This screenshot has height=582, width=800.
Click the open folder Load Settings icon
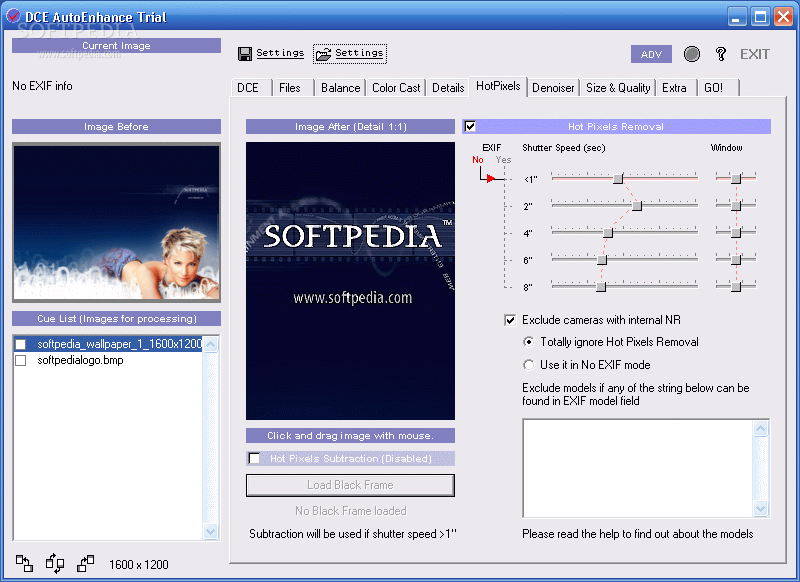click(x=323, y=54)
